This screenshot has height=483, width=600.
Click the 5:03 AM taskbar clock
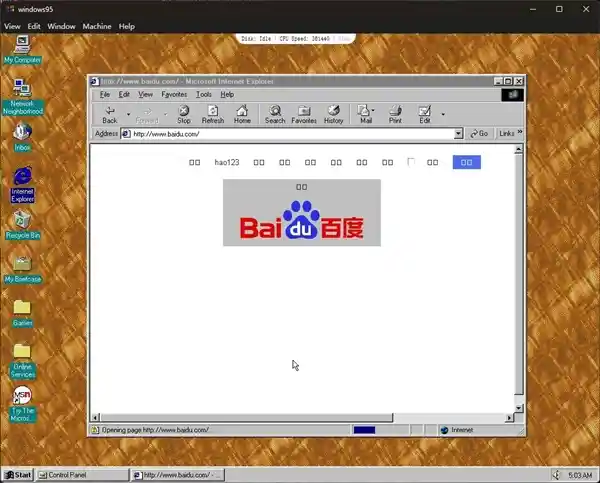(580, 475)
